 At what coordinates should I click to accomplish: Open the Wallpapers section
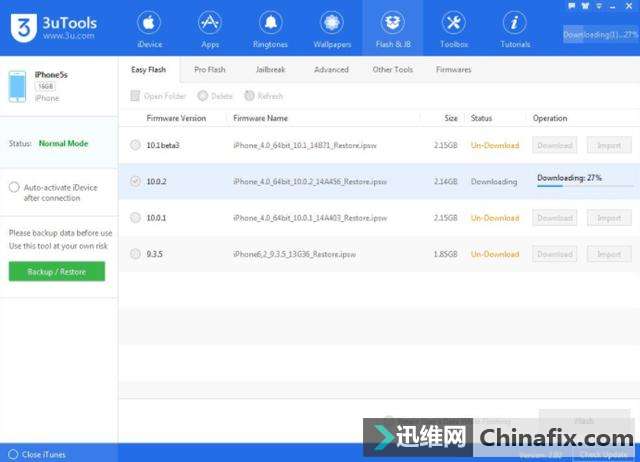pos(331,28)
